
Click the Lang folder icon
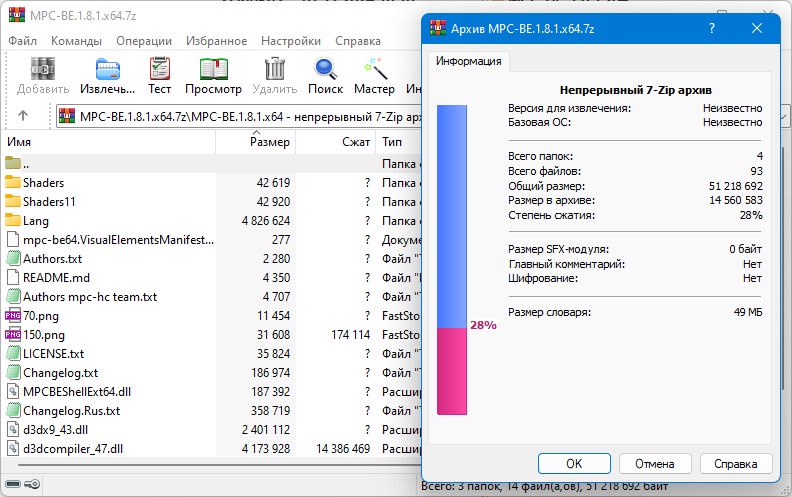point(13,220)
